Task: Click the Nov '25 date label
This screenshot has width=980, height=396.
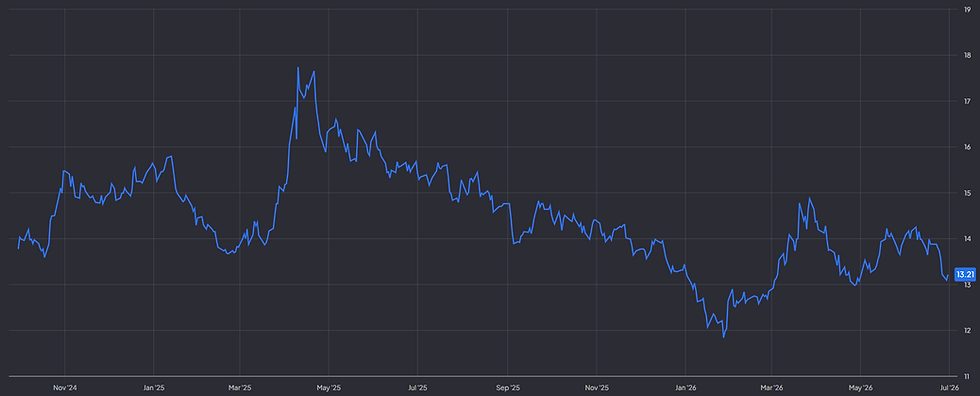Action: 597,388
